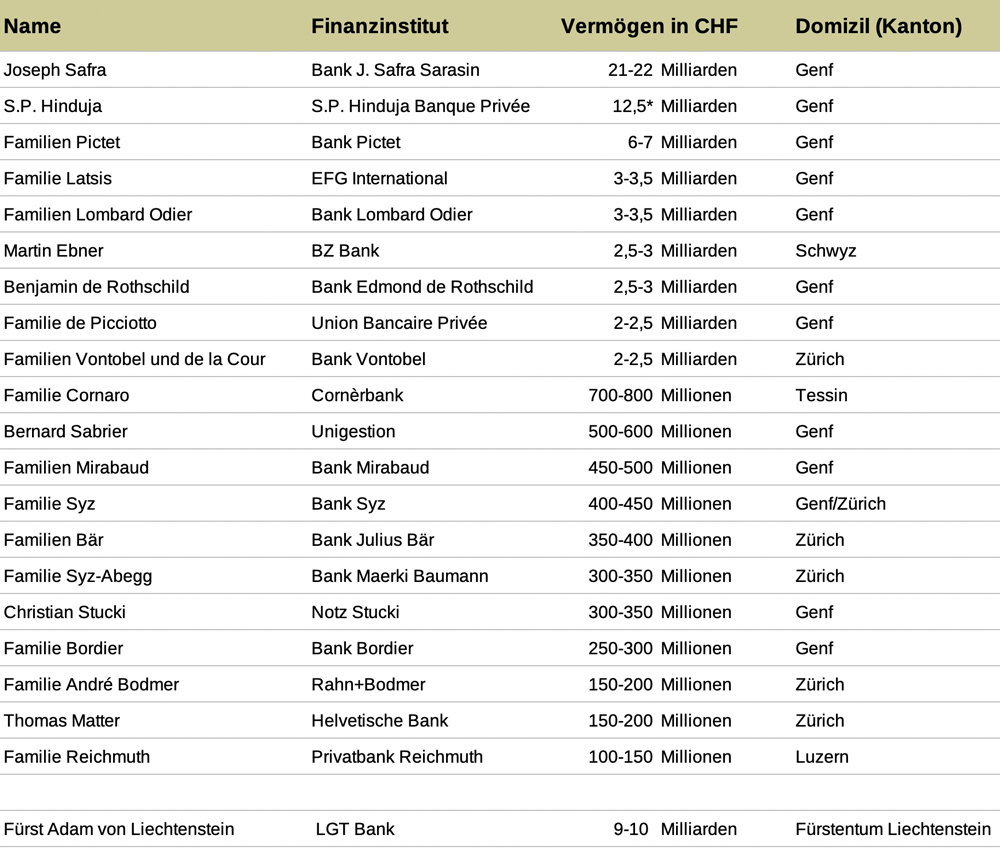Viewport: 1000px width, 849px height.
Task: Select the Cornèrbank cell
Action: (x=357, y=395)
